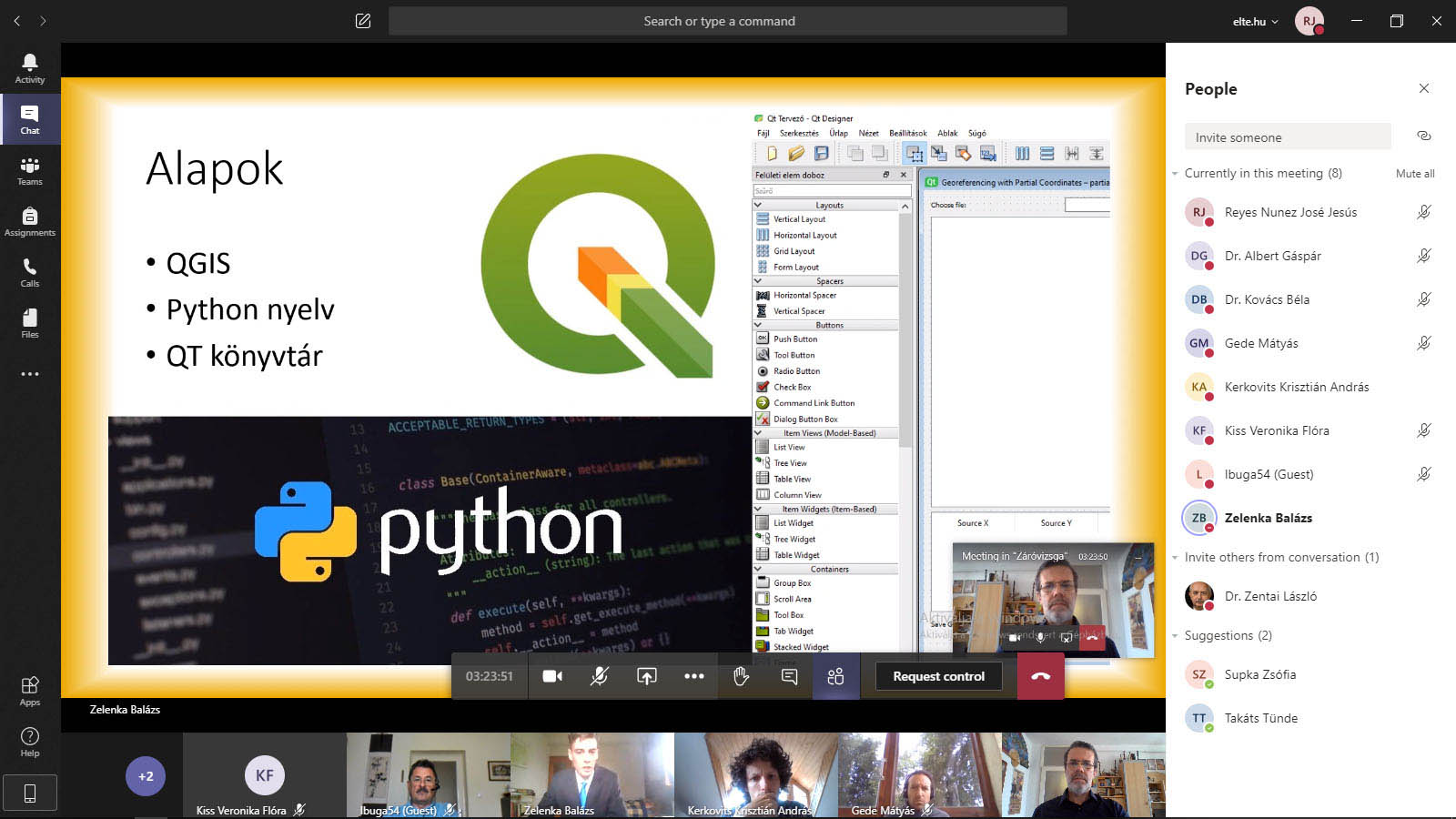1456x819 pixels.
Task: Toggle camera in the meeting toolbar
Action: (x=552, y=676)
